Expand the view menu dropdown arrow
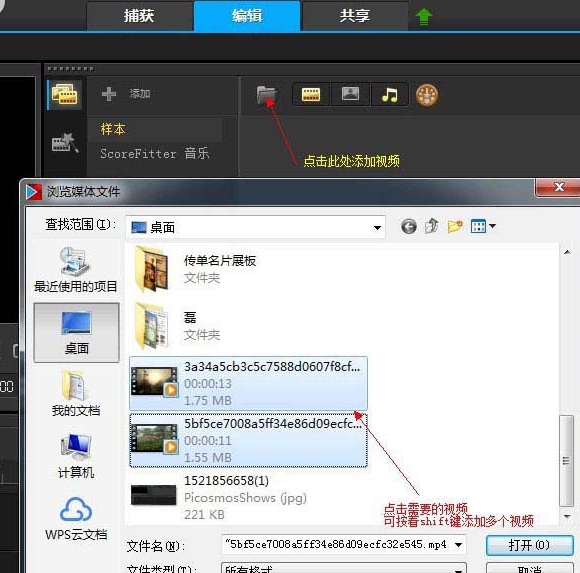 point(492,225)
